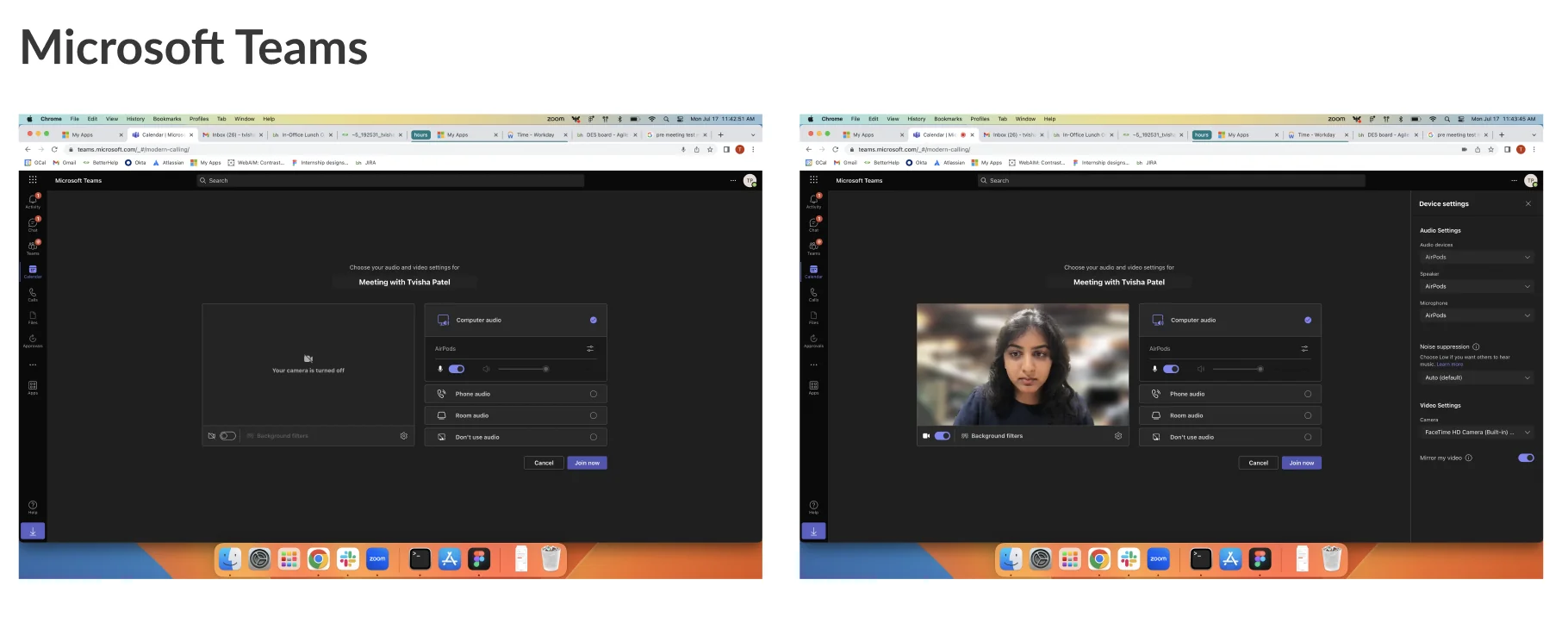Click Mirror my video info icon
The height and width of the screenshot is (617, 1568).
pyautogui.click(x=1469, y=458)
